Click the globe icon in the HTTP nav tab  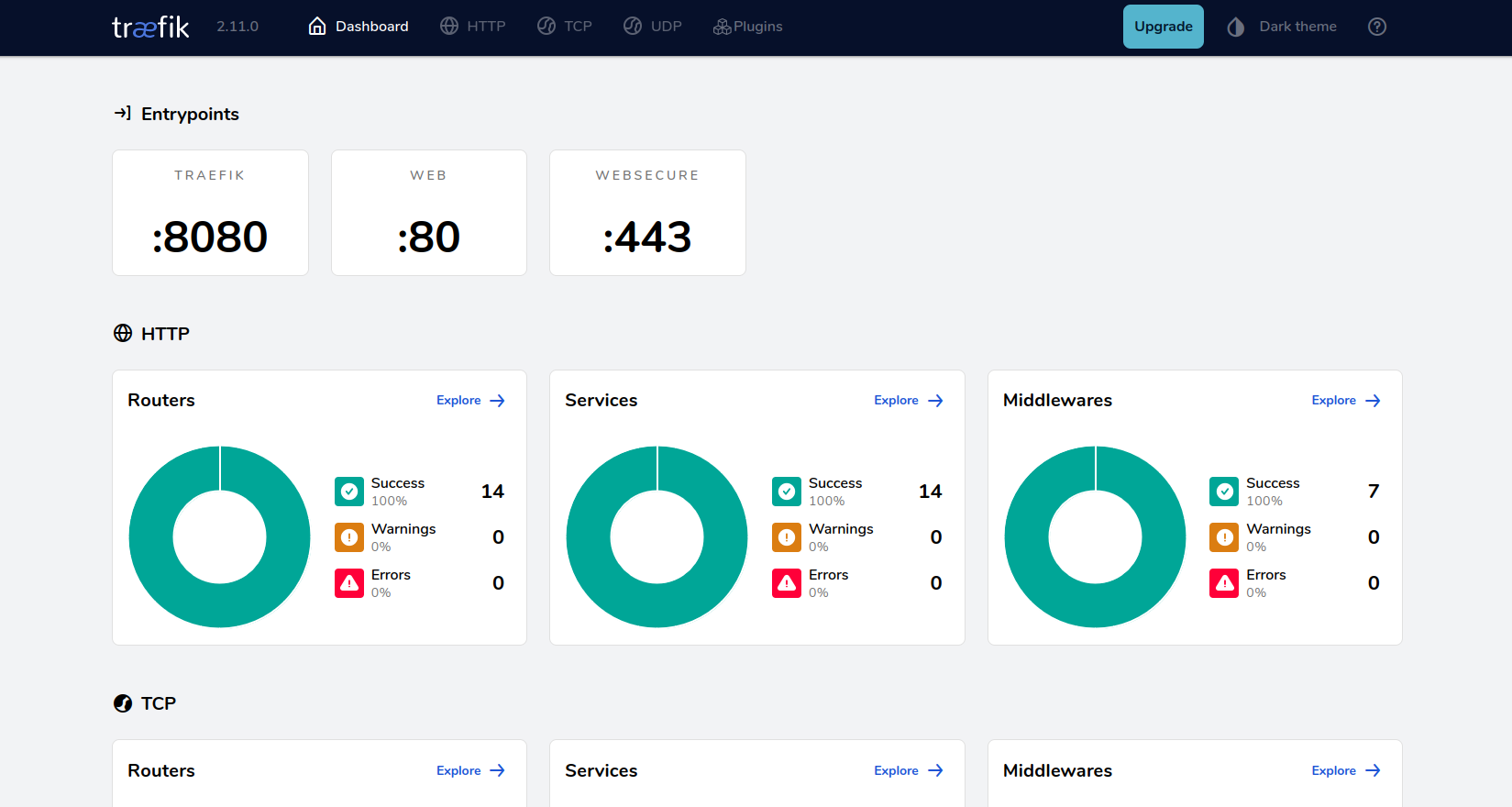(449, 27)
